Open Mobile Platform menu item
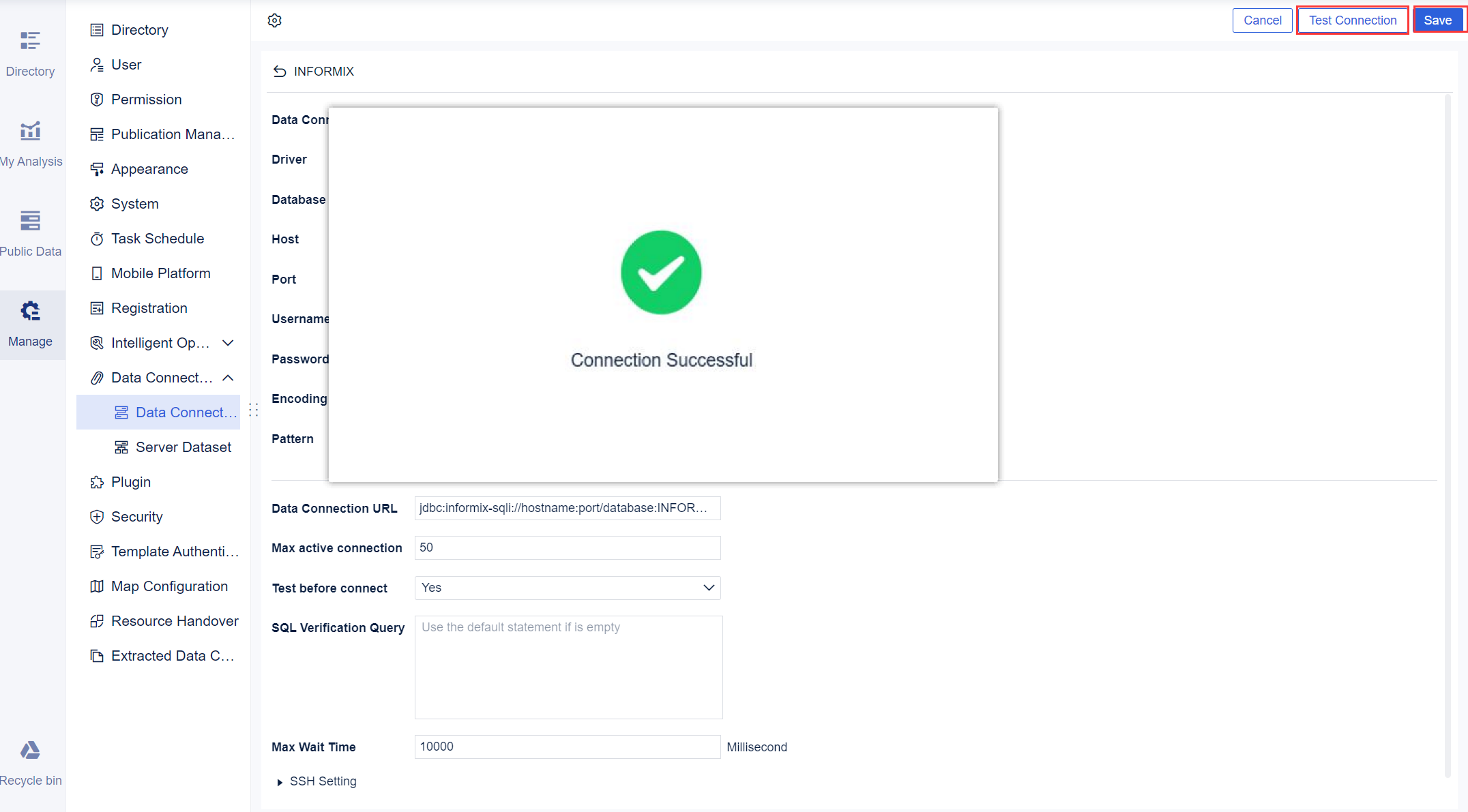This screenshot has height=812, width=1468. click(x=158, y=273)
